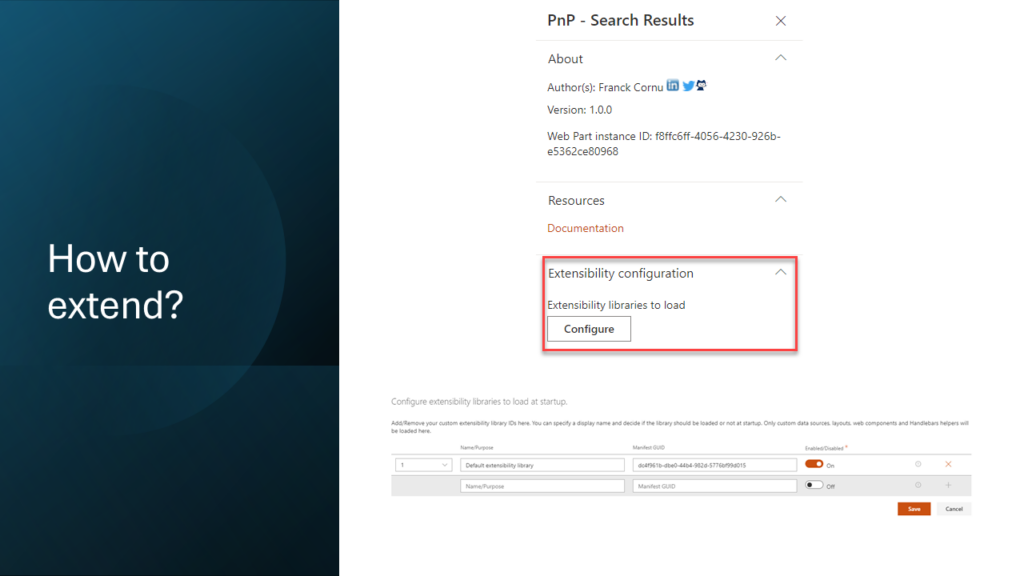Cancel the extensibility library dialog
1024x576 pixels.
click(x=953, y=509)
